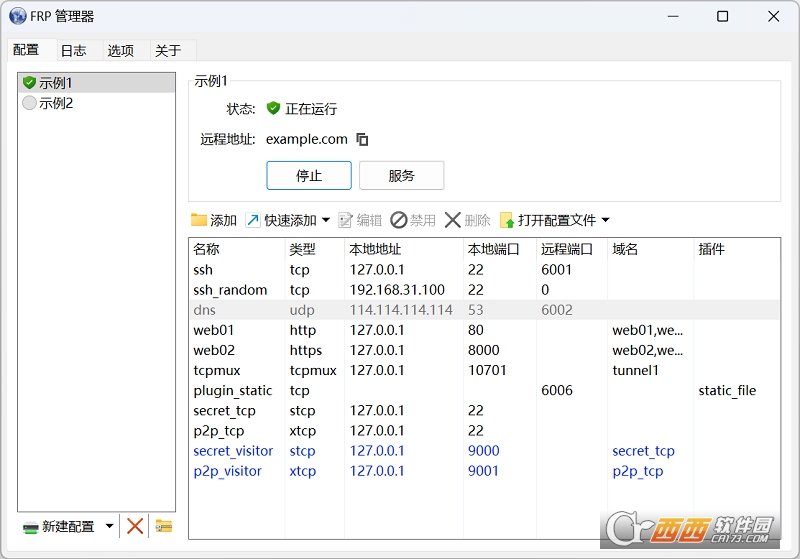Click the 名称 column header
The height and width of the screenshot is (559, 800).
pyautogui.click(x=237, y=249)
